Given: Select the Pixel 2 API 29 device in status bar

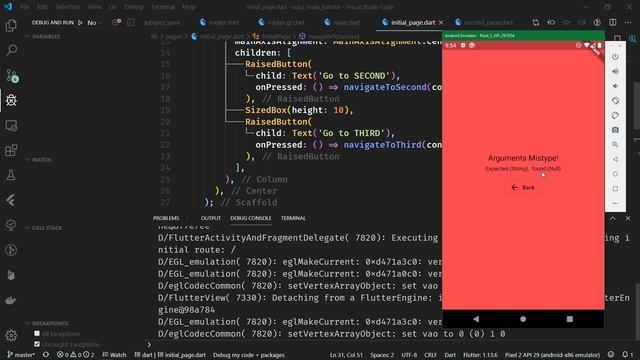Looking at the screenshot, I should tap(552, 355).
